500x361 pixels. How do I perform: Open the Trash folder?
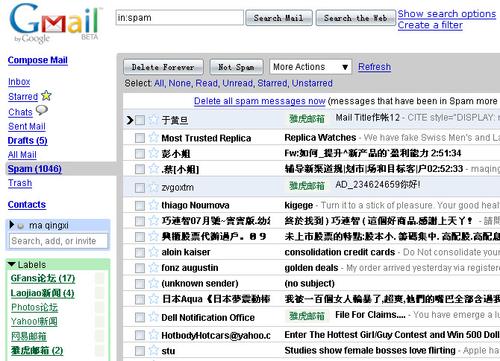click(x=20, y=183)
